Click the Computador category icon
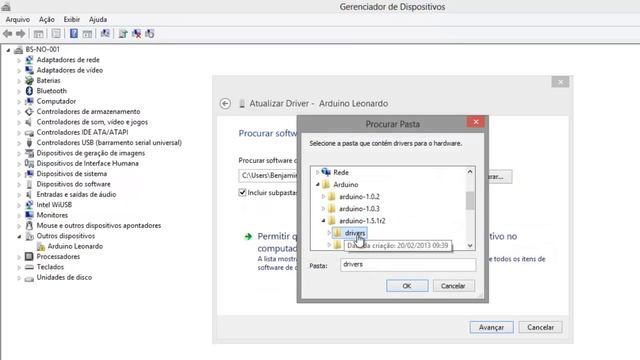640x360 pixels. [29, 101]
